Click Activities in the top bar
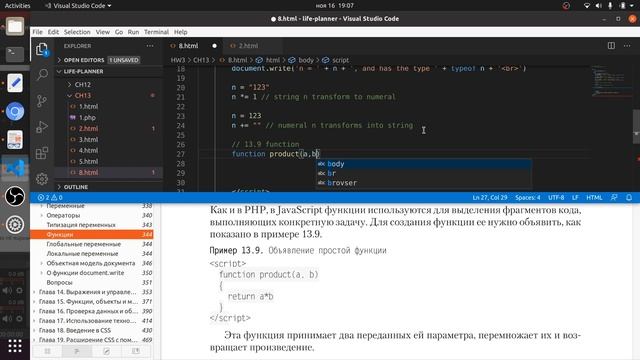Viewport: 640px width, 360px height. click(17, 6)
